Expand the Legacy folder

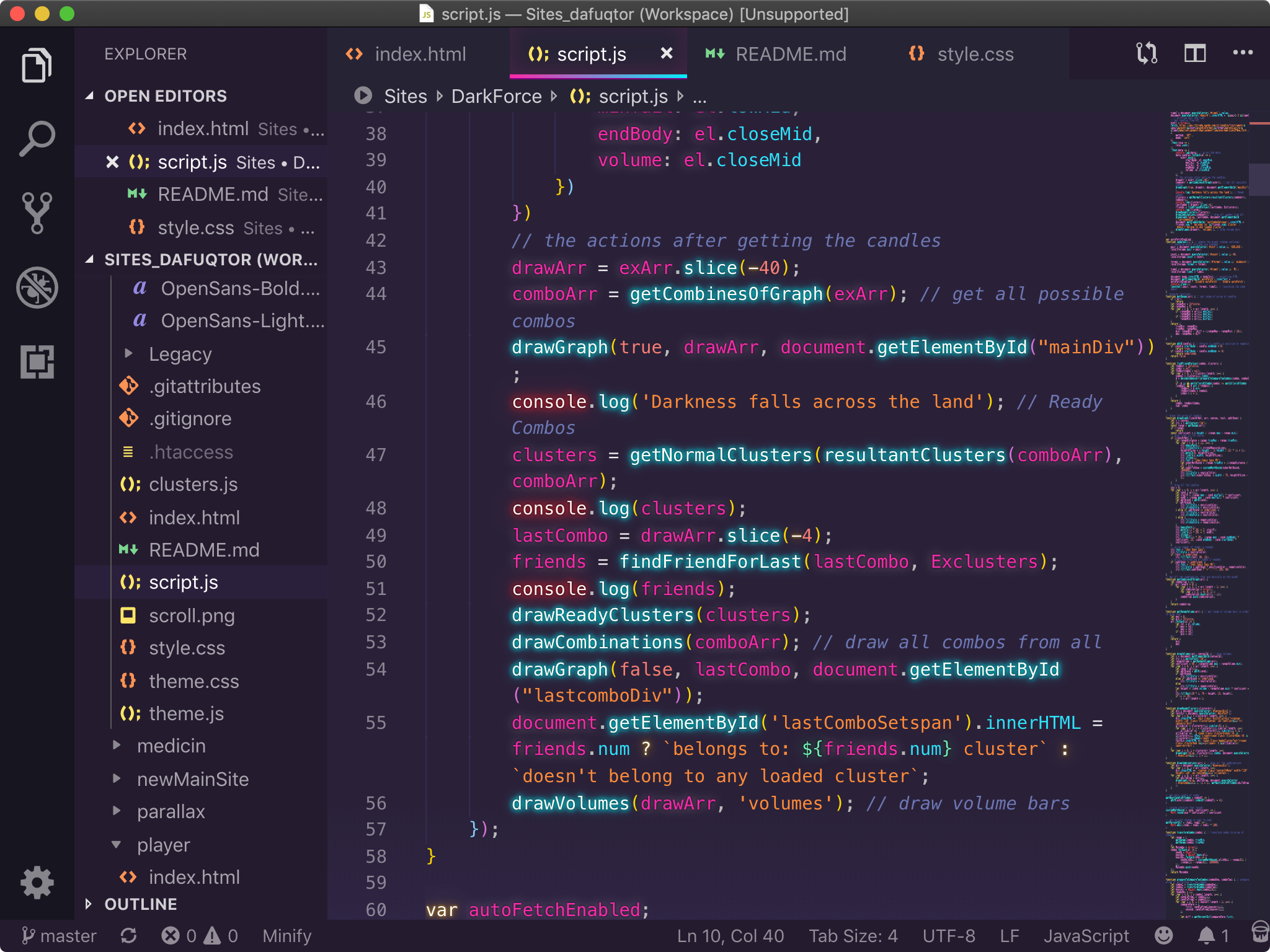(180, 354)
